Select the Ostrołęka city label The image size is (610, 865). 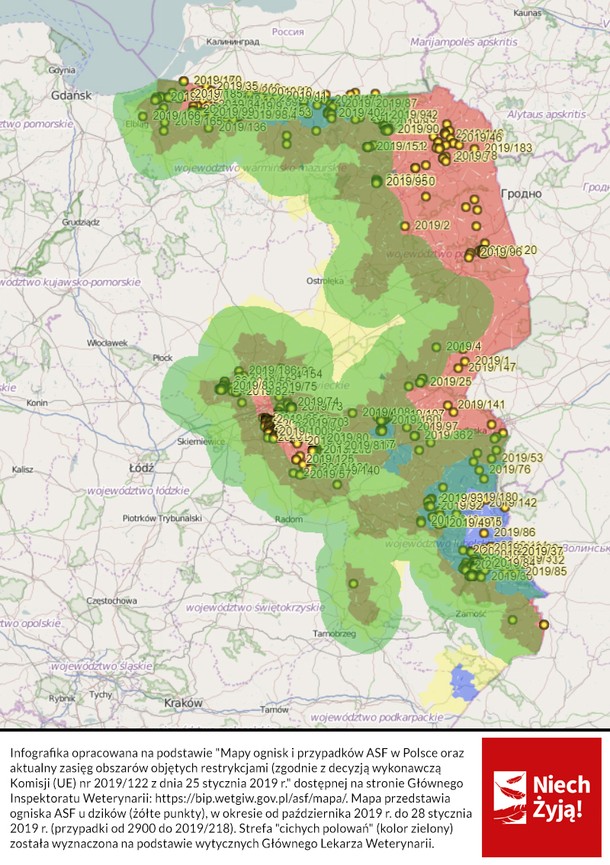click(325, 281)
